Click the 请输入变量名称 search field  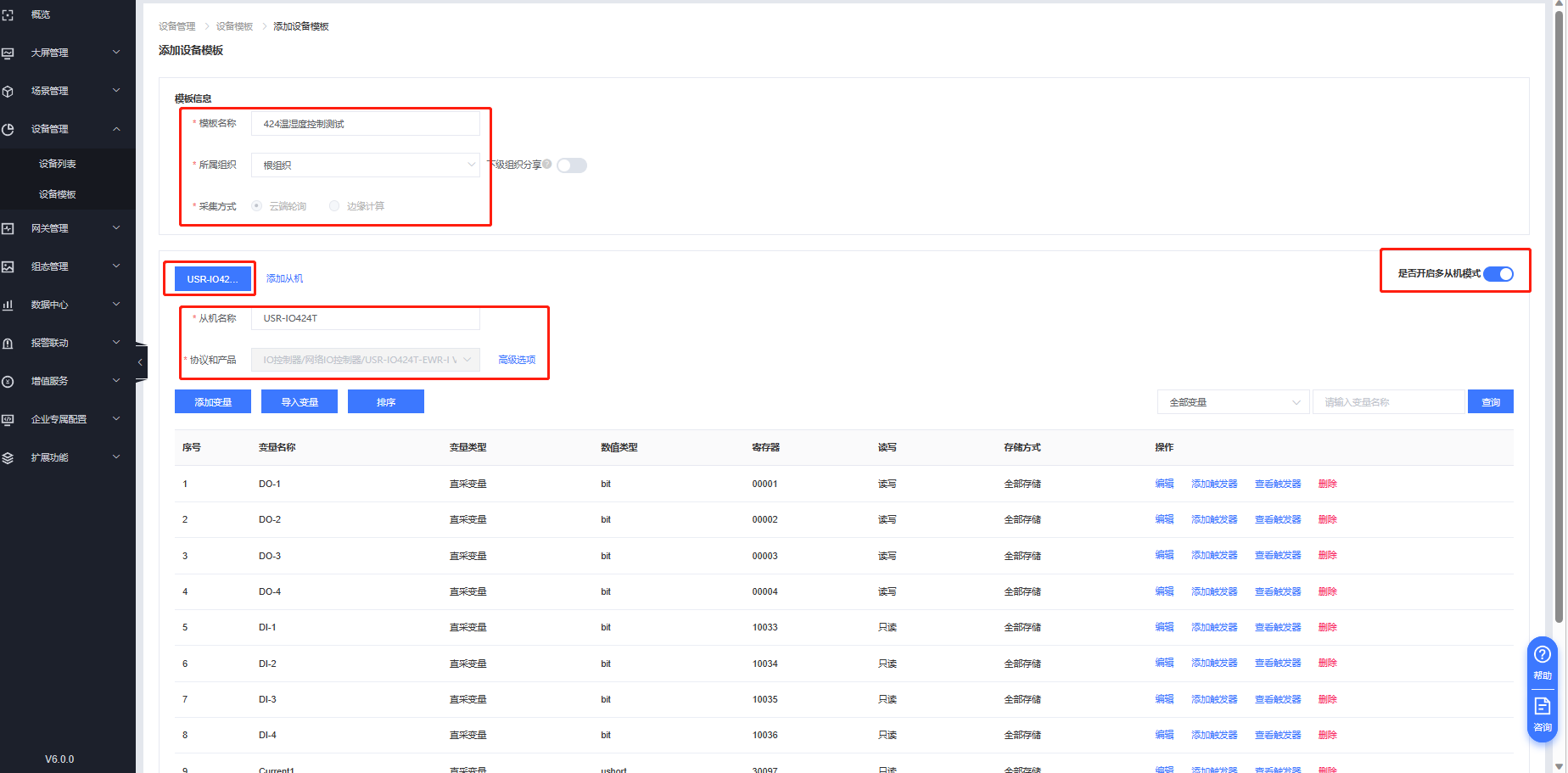tap(1388, 402)
